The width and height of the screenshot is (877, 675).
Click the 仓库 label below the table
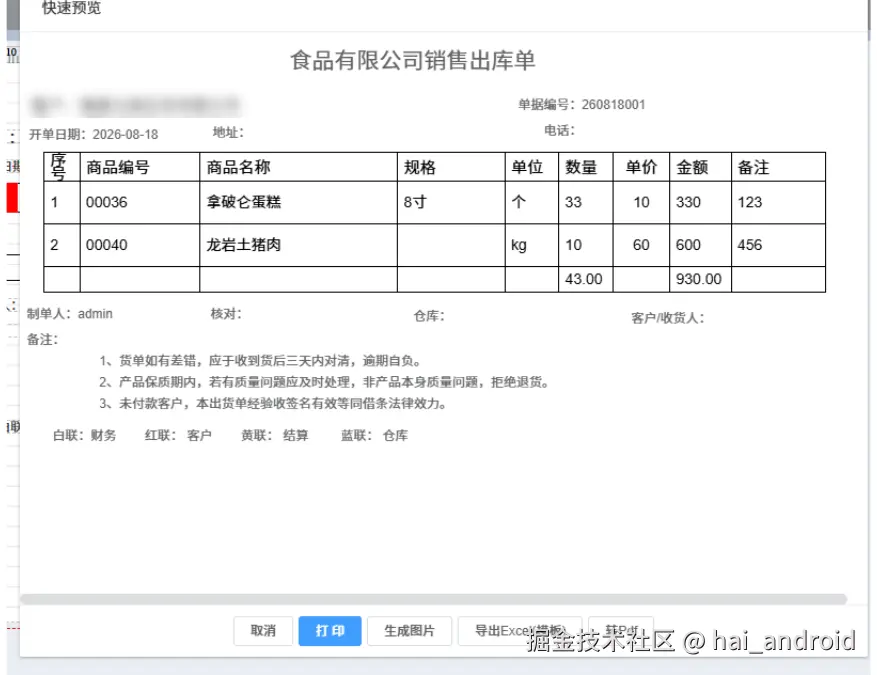[429, 316]
